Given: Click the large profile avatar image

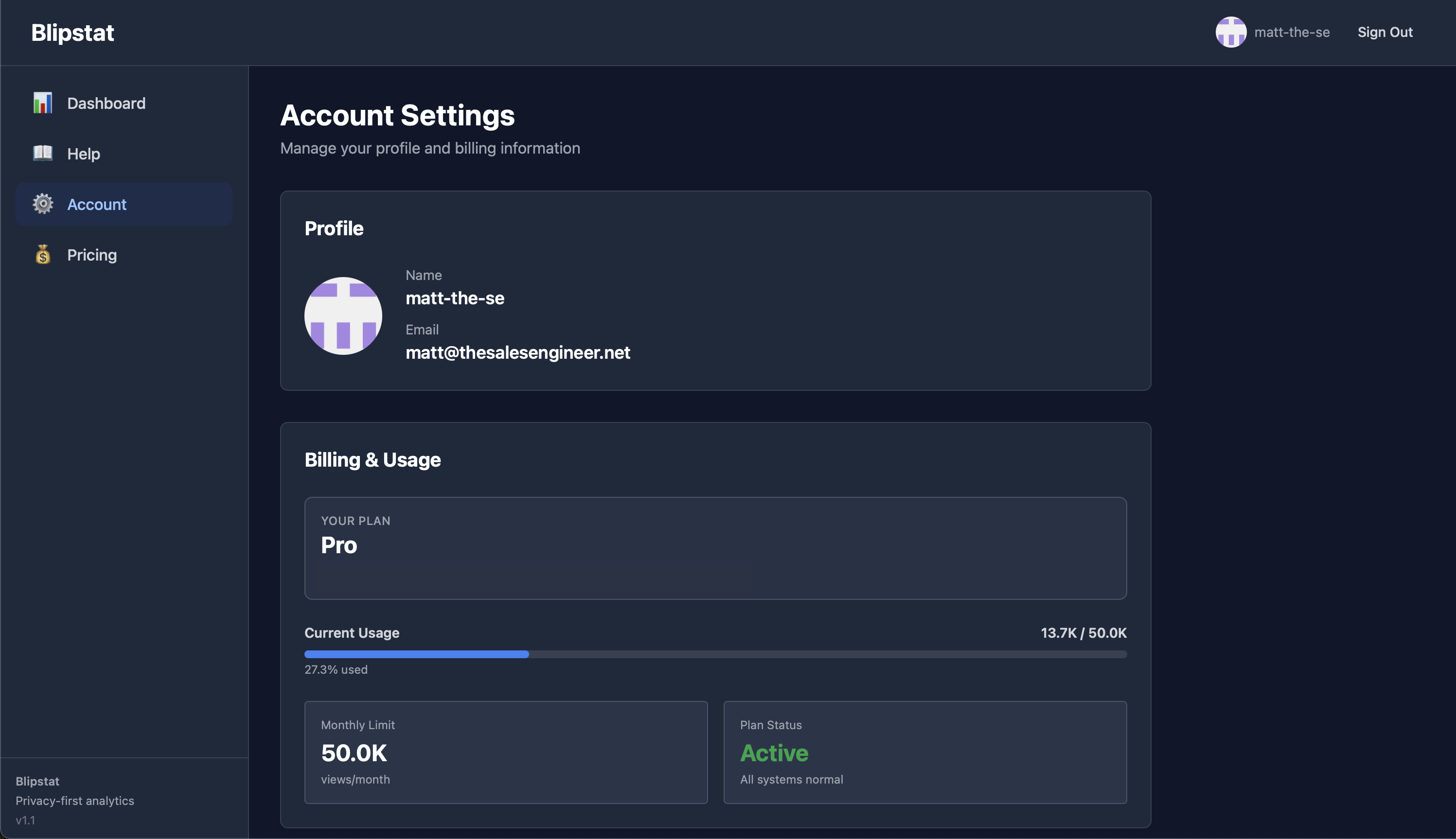Looking at the screenshot, I should 343,316.
